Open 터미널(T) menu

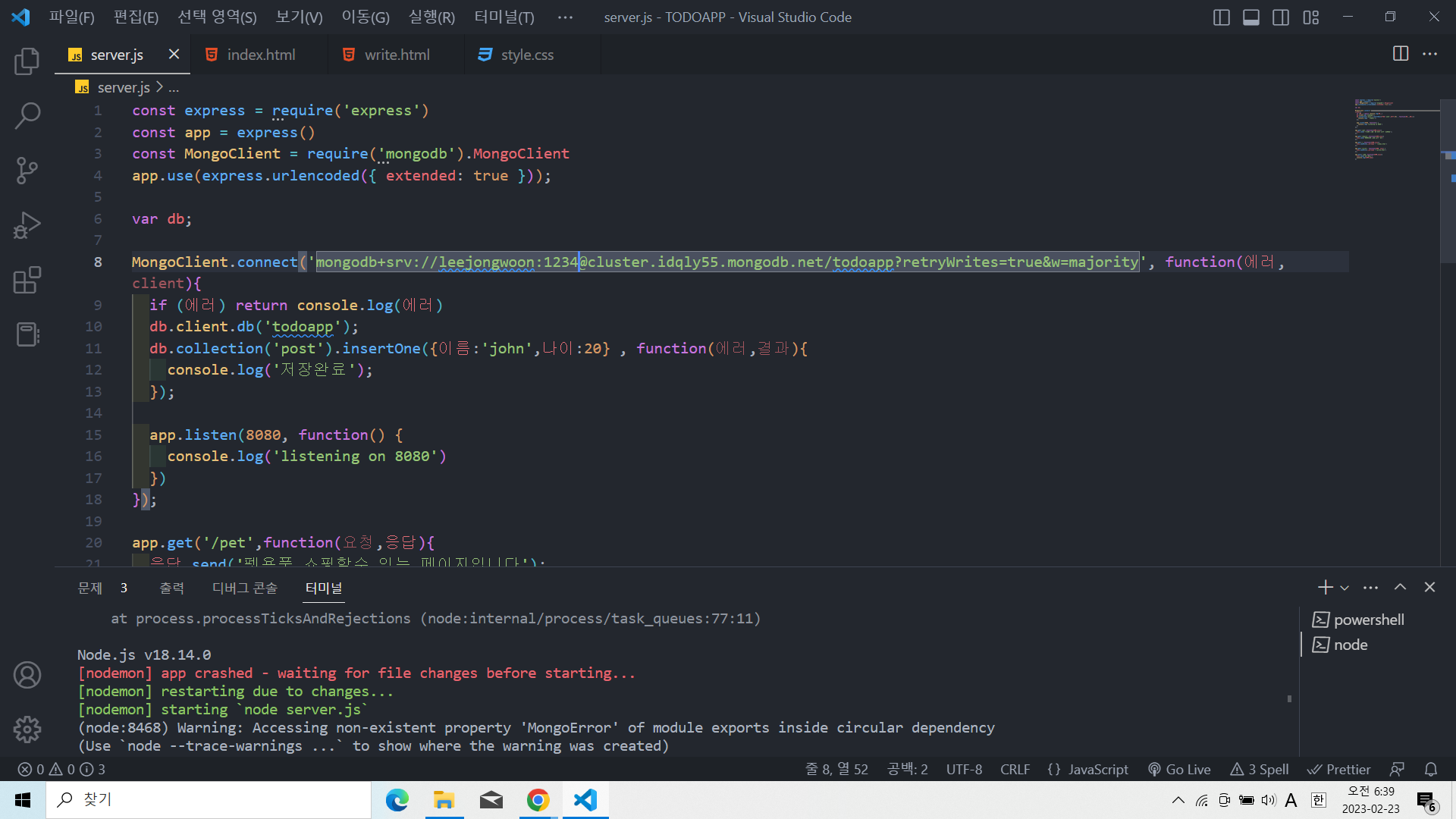[504, 17]
